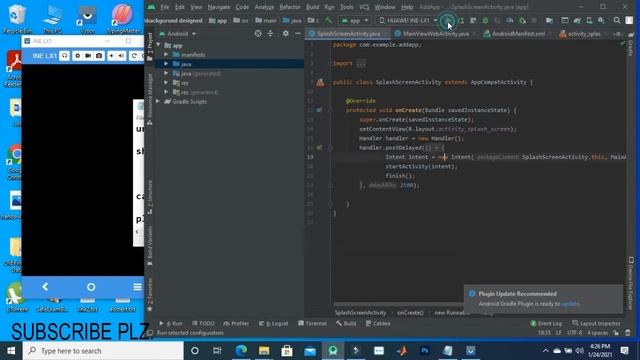The height and width of the screenshot is (360, 640).
Task: Click the Make Project hammer icon
Action: click(x=329, y=20)
